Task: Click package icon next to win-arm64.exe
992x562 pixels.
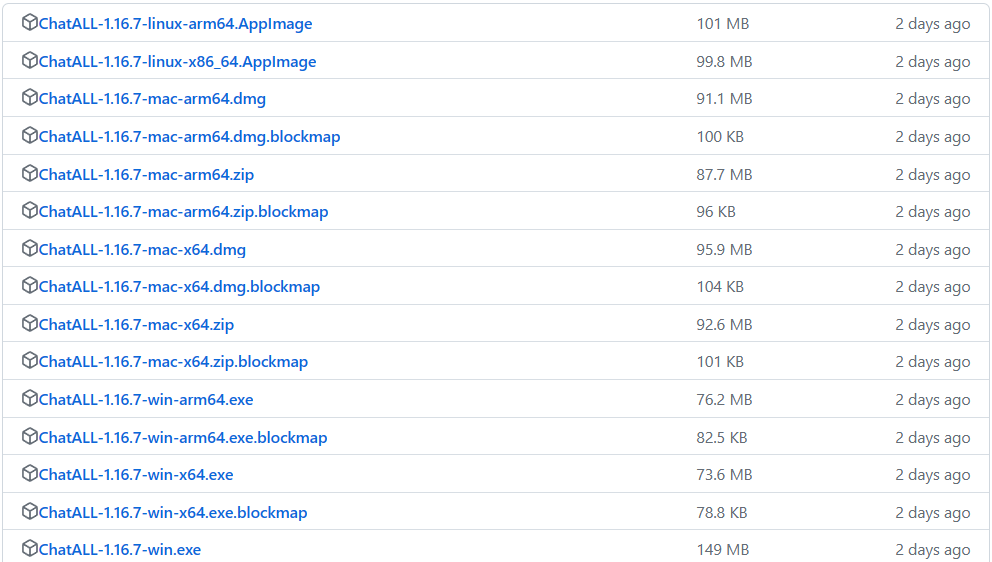Action: click(x=30, y=399)
